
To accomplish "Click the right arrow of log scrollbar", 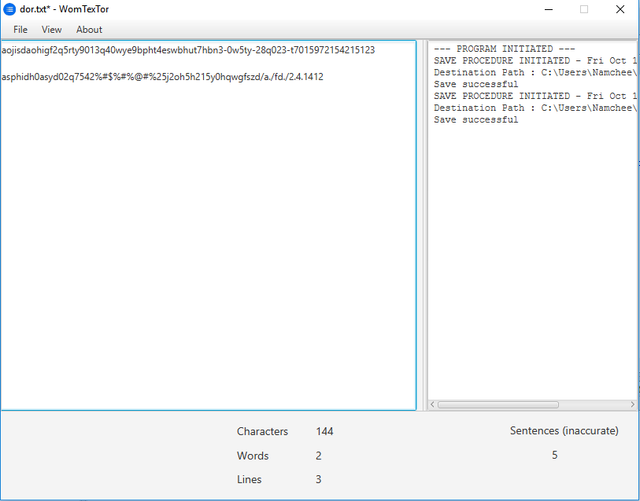I will pos(632,405).
